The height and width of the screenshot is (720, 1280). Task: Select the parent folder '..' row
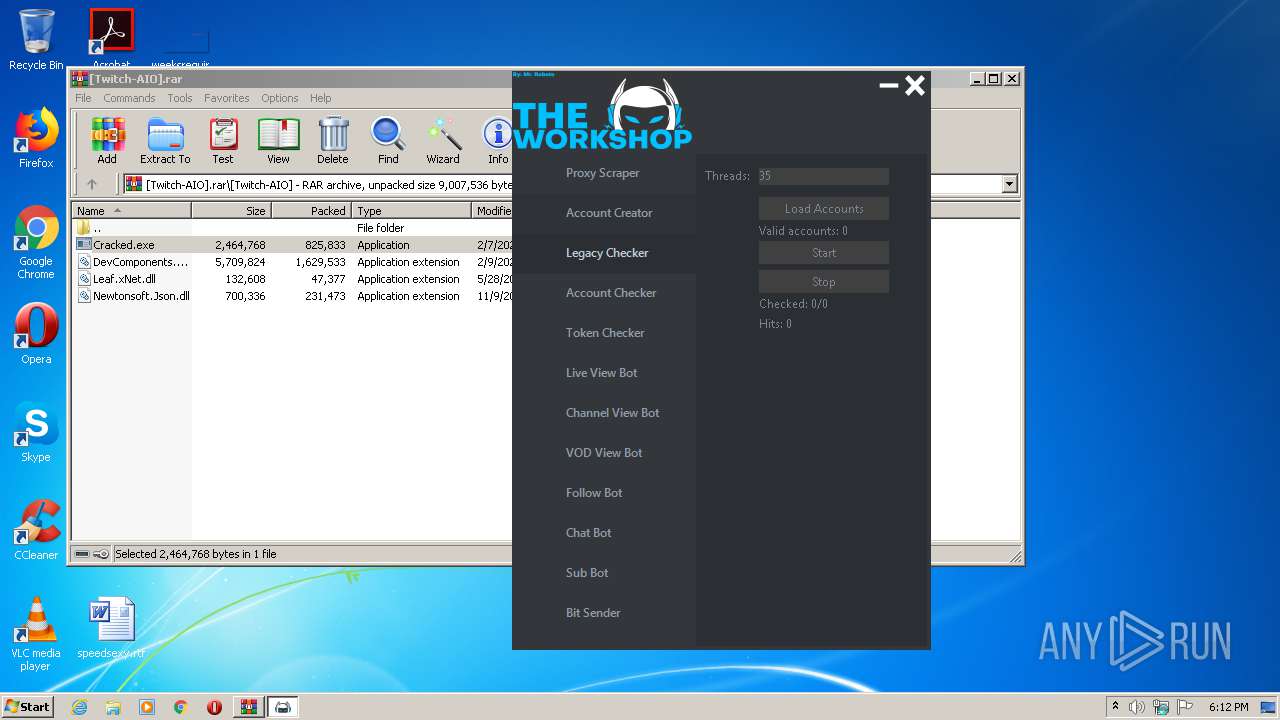[x=292, y=228]
